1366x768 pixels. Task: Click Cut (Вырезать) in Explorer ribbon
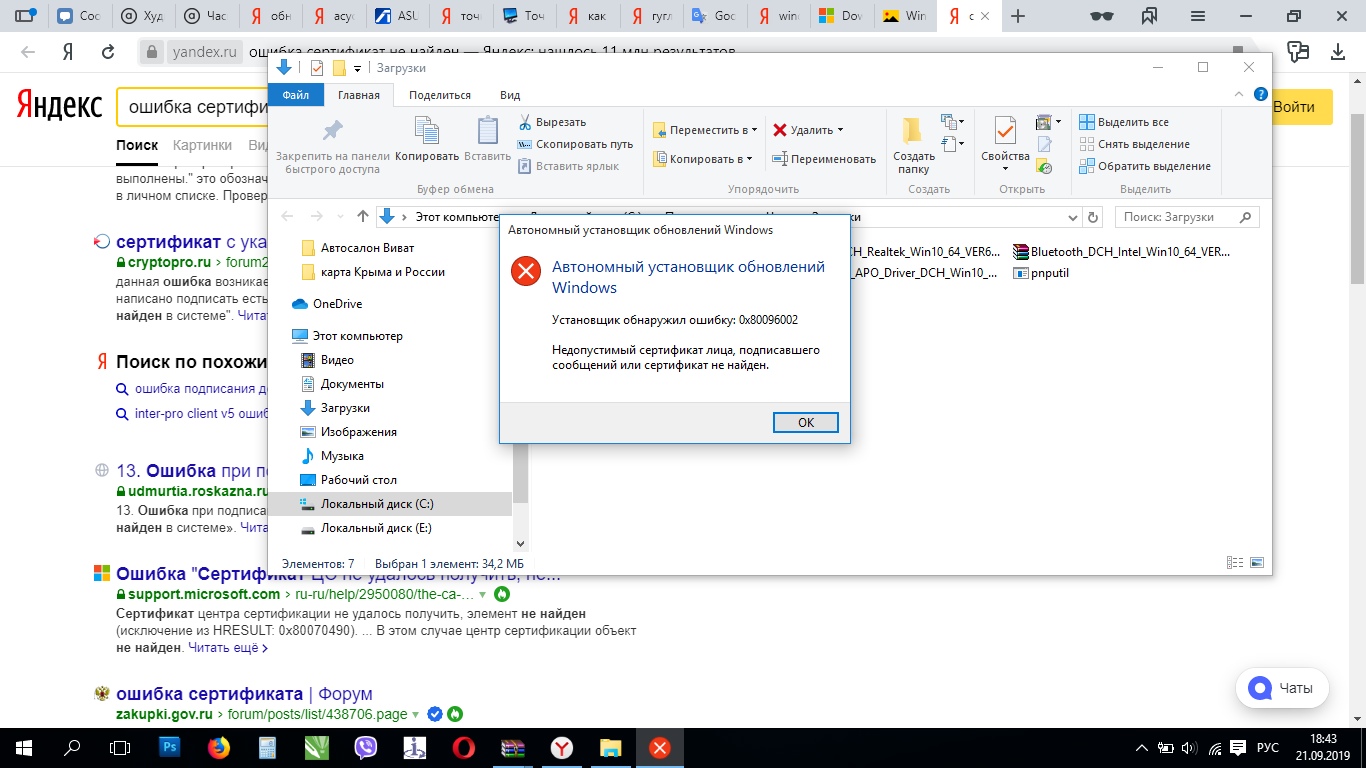[551, 122]
